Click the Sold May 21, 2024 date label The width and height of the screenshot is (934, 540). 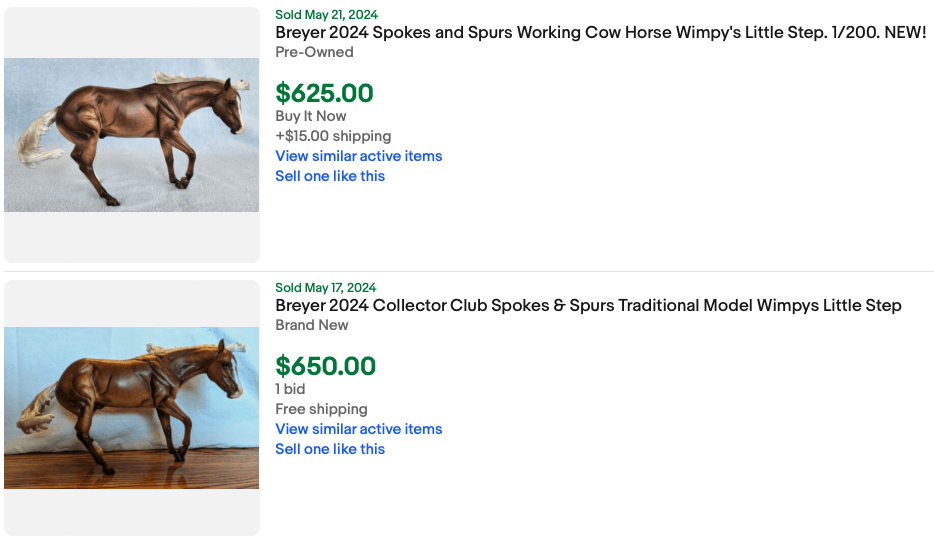tap(325, 14)
